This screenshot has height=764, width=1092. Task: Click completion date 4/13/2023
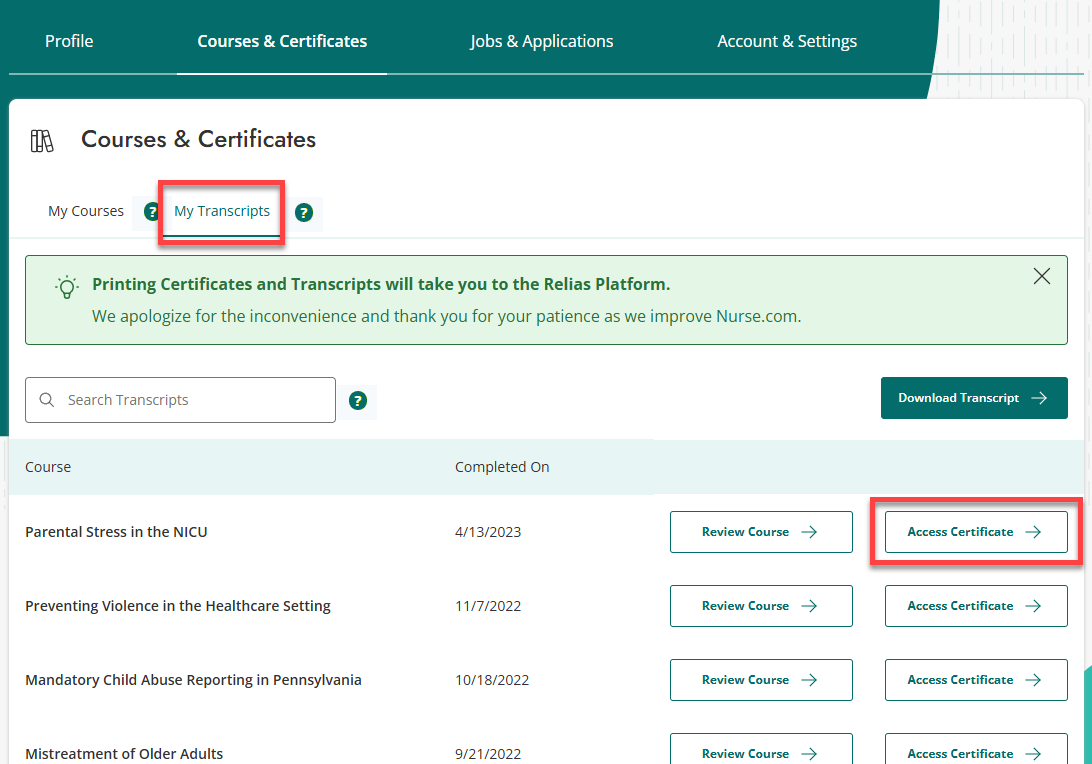488,532
